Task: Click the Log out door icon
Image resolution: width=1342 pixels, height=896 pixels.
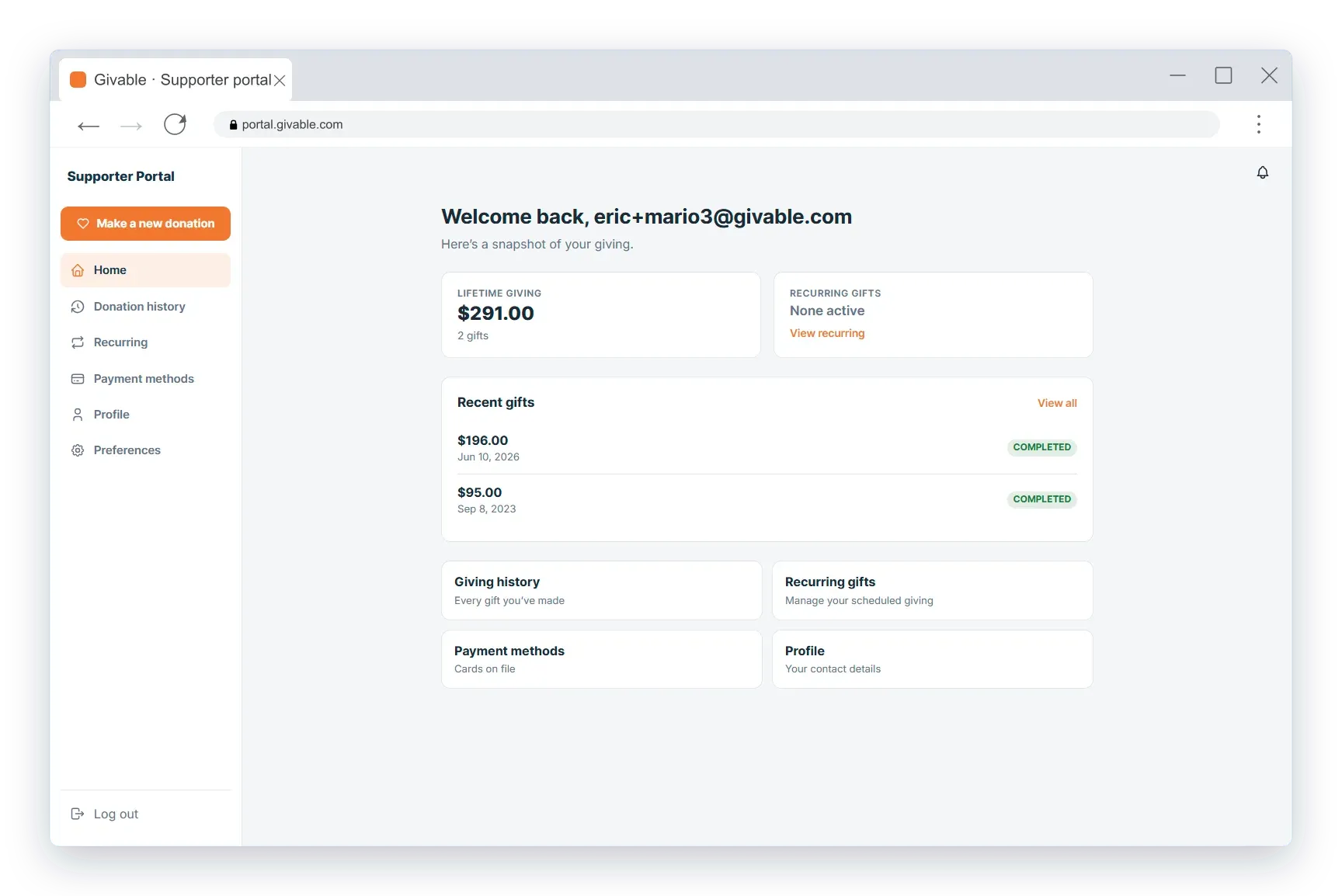Action: tap(78, 814)
